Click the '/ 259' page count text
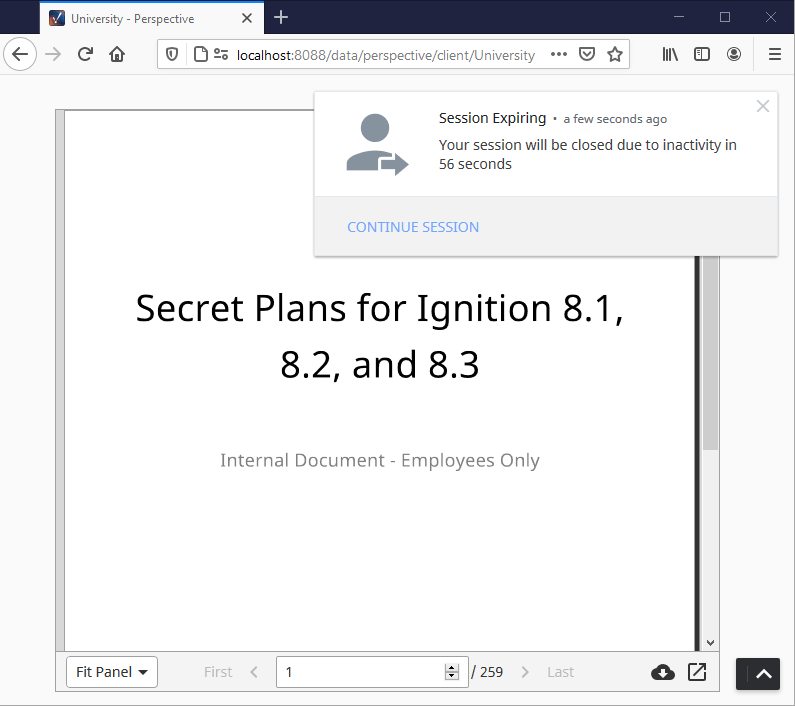Viewport: 795px width, 706px height. click(x=487, y=672)
